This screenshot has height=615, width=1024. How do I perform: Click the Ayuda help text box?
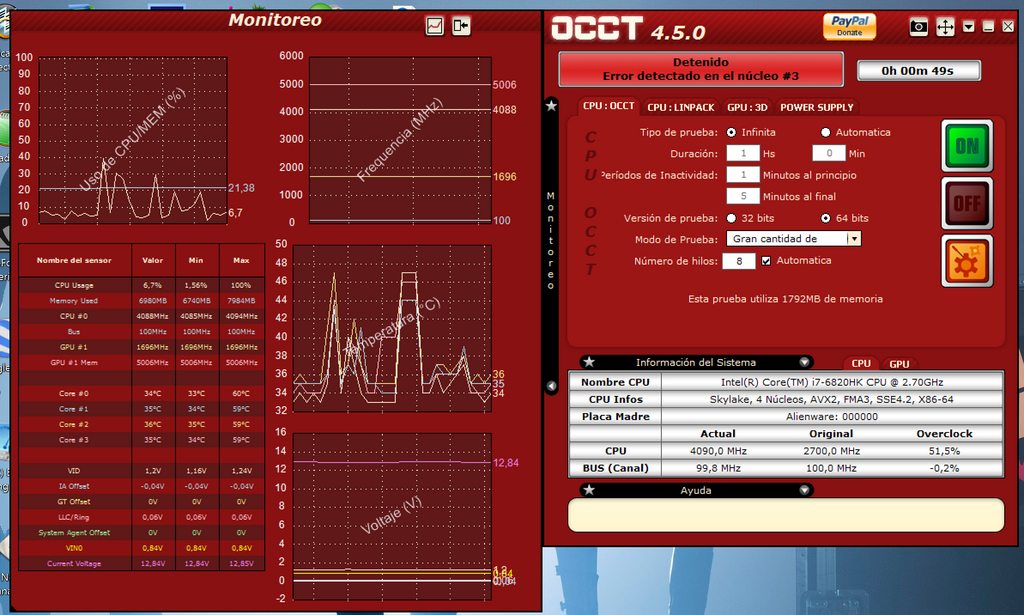pos(786,515)
